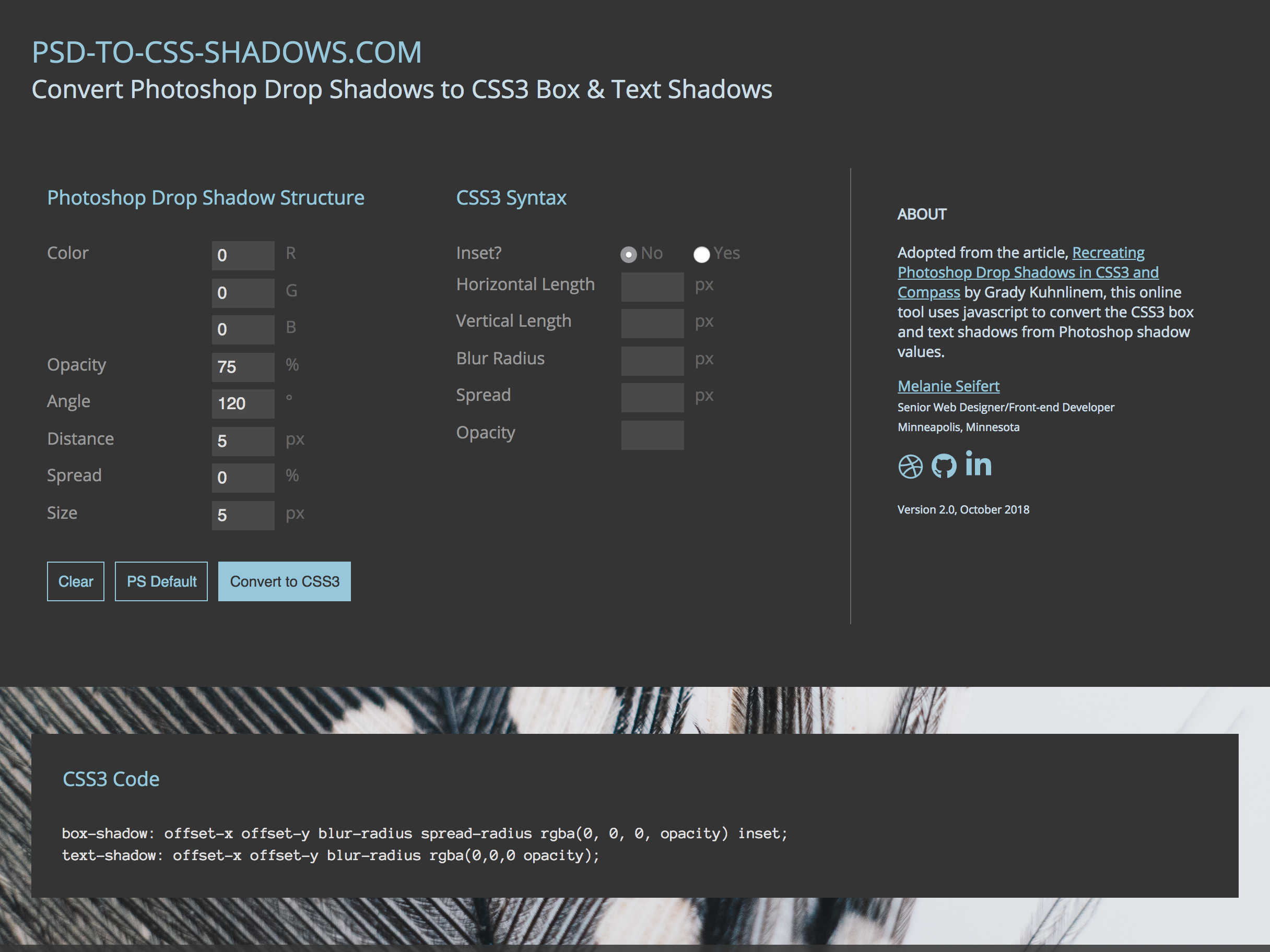Select the 'No' inset radio button
This screenshot has width=1270, height=952.
pos(628,252)
